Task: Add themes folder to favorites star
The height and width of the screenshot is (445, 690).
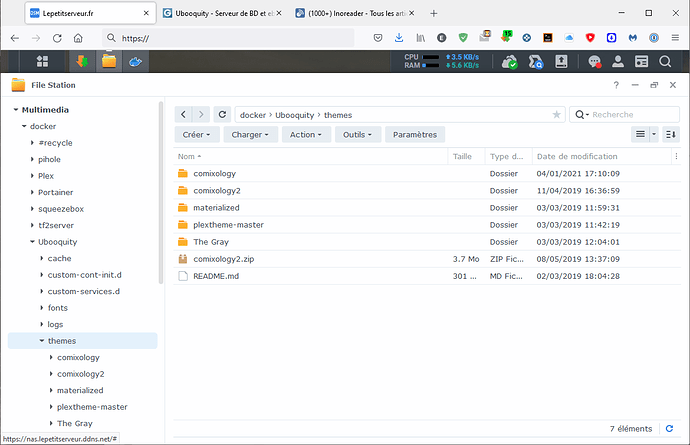Action: (x=556, y=115)
